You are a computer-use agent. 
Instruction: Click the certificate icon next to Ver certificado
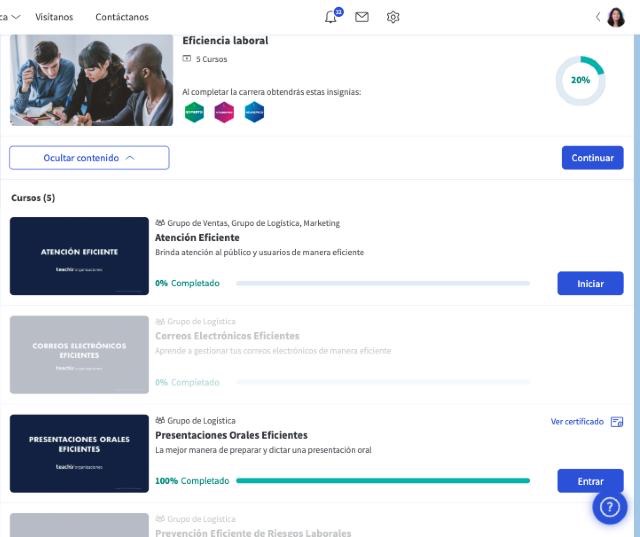click(617, 422)
